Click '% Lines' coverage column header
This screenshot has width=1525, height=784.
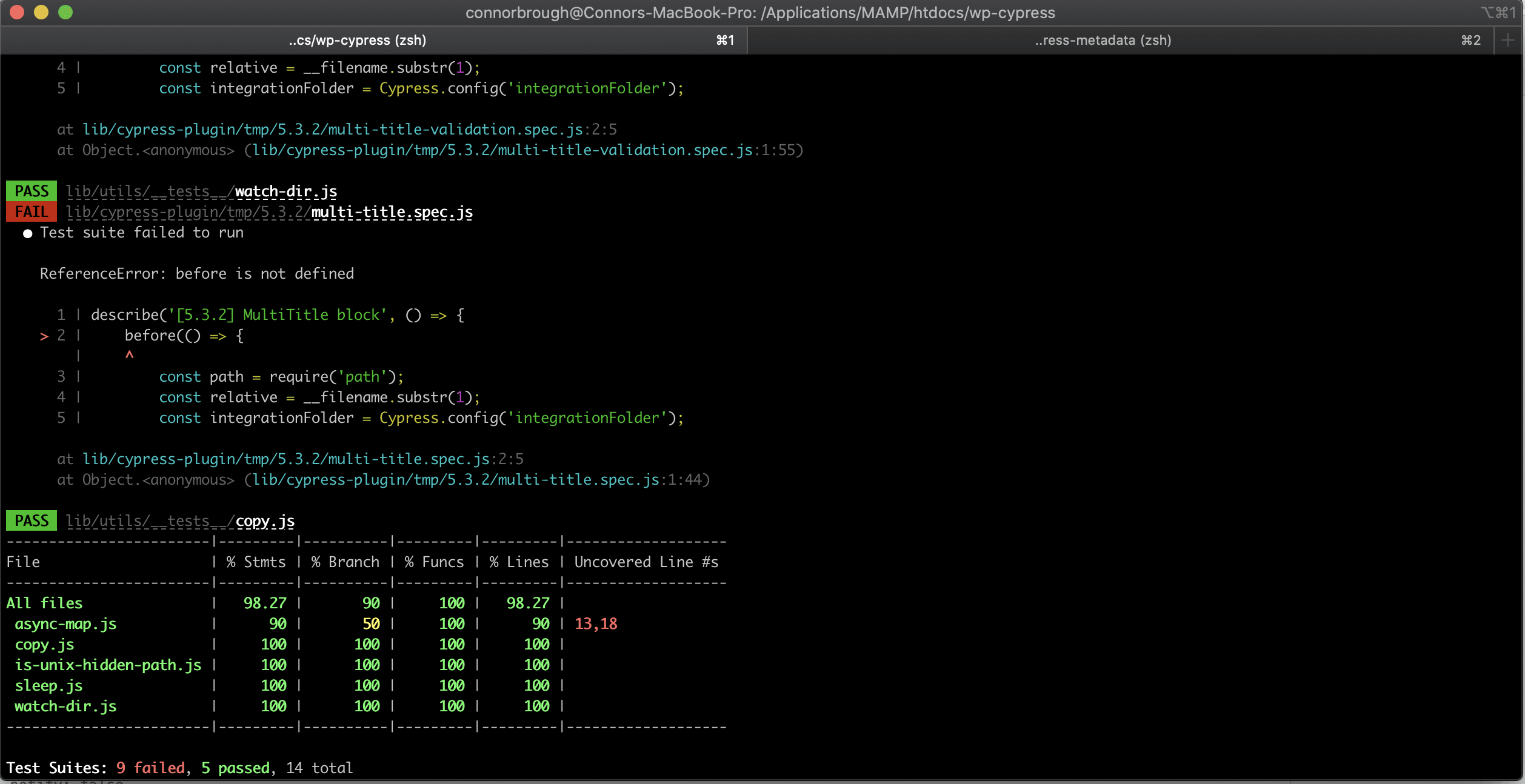519,562
